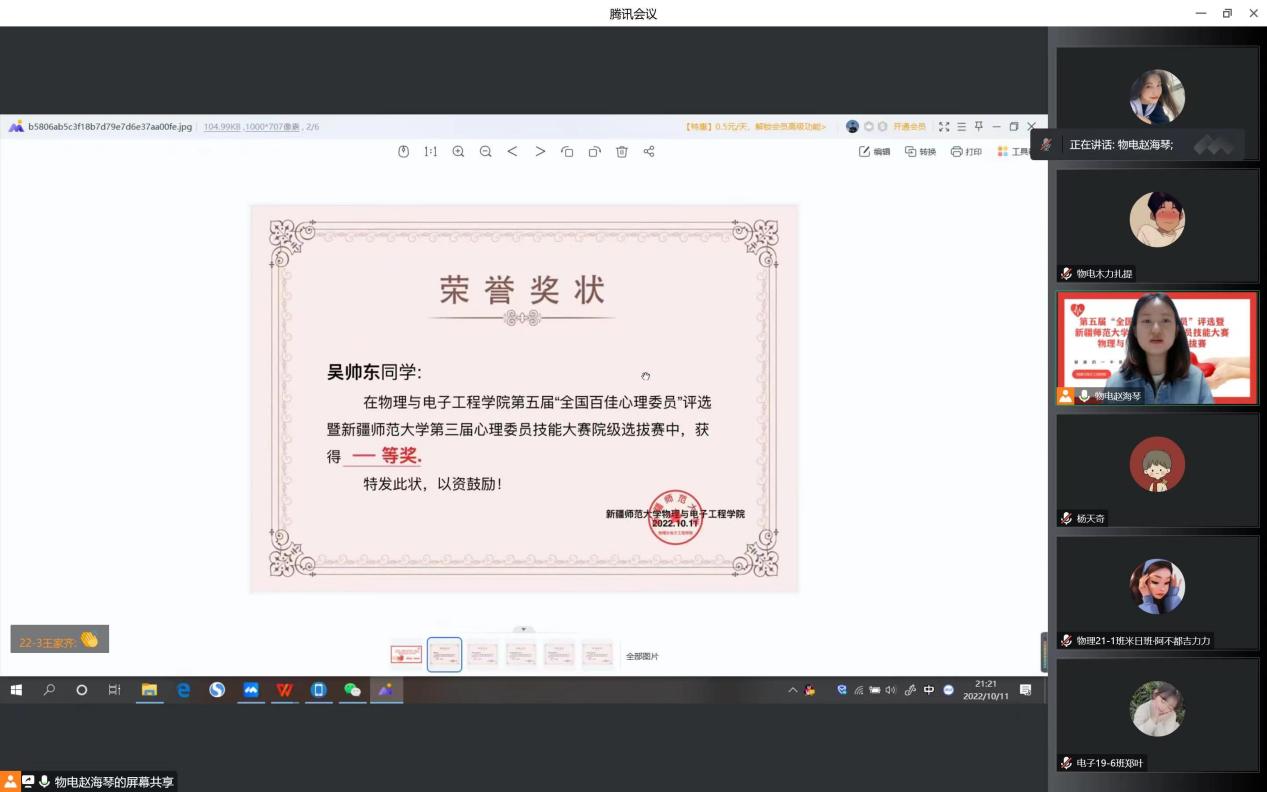Rotate image counterclockwise
Image resolution: width=1267 pixels, height=792 pixels.
[x=567, y=152]
